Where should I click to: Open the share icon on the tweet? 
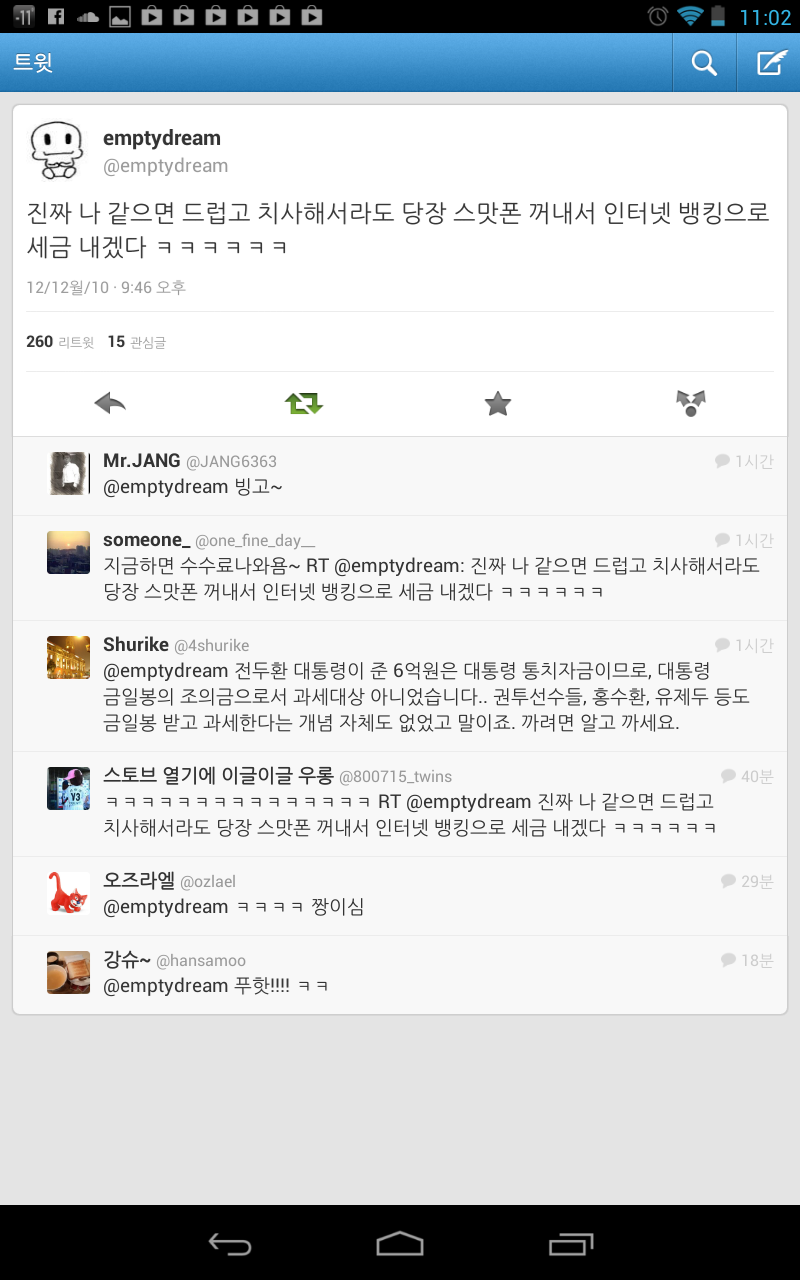[x=691, y=403]
